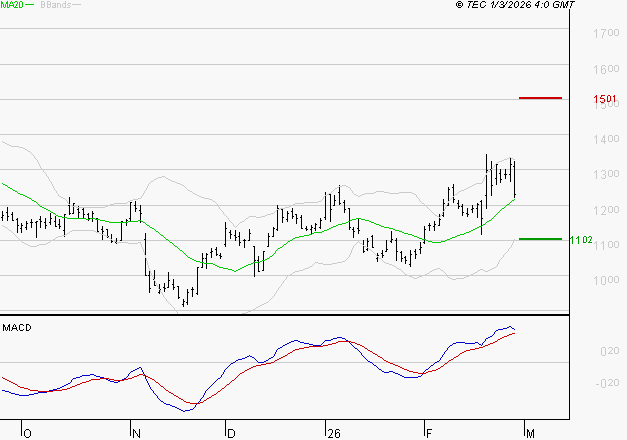
Task: Click the N month axis label
Action: [x=136, y=434]
